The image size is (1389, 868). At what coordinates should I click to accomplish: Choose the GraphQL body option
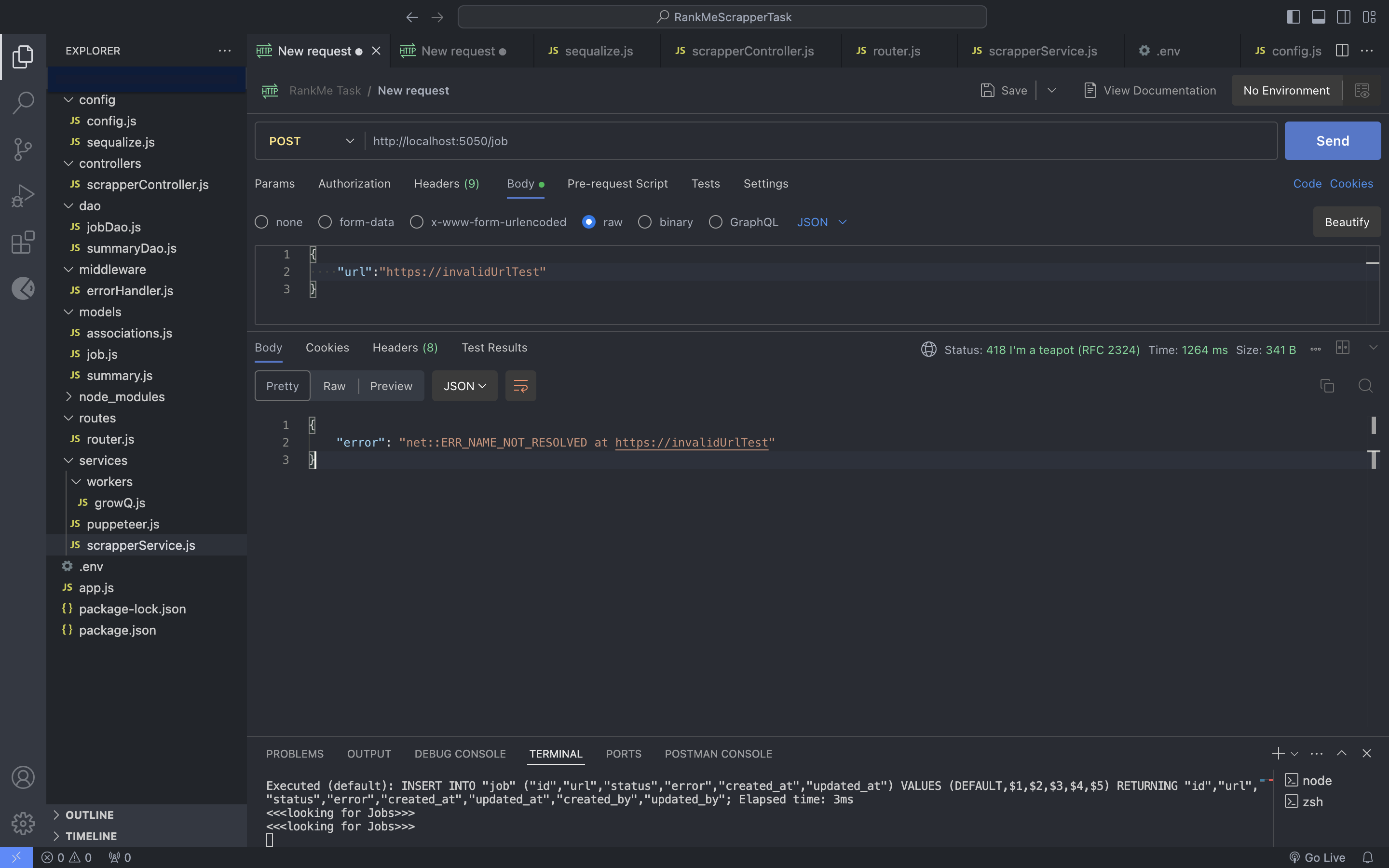(715, 222)
